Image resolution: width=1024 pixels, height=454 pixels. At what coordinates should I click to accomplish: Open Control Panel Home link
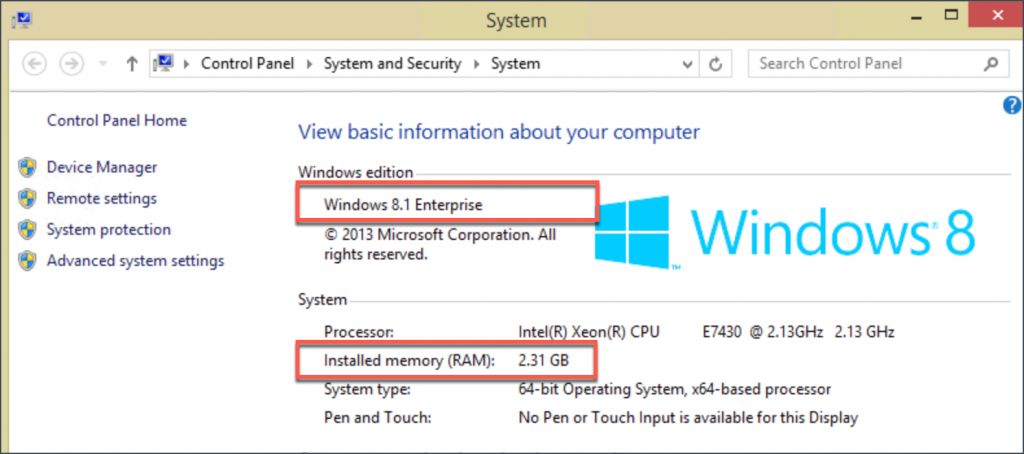[x=116, y=121]
